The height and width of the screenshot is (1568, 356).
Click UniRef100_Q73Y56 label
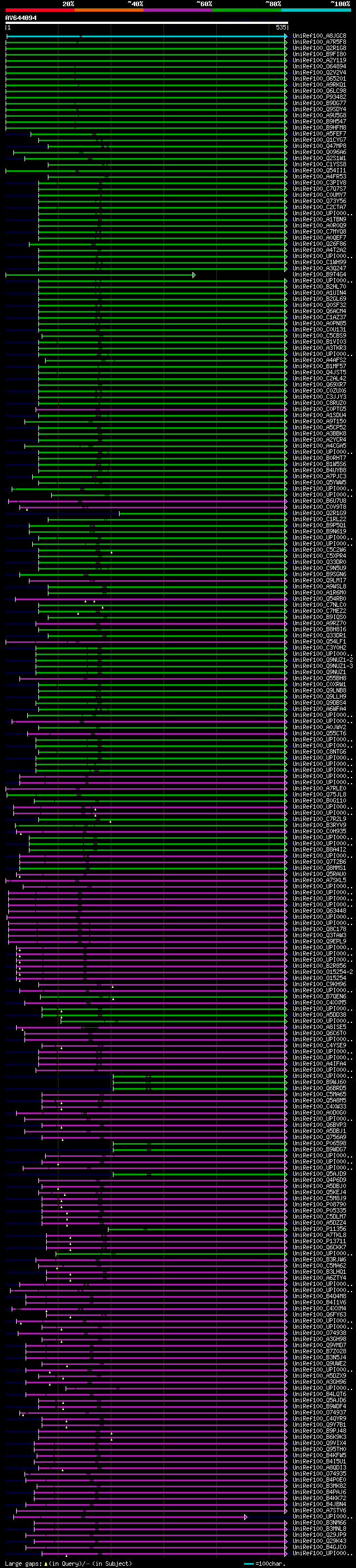(319, 201)
